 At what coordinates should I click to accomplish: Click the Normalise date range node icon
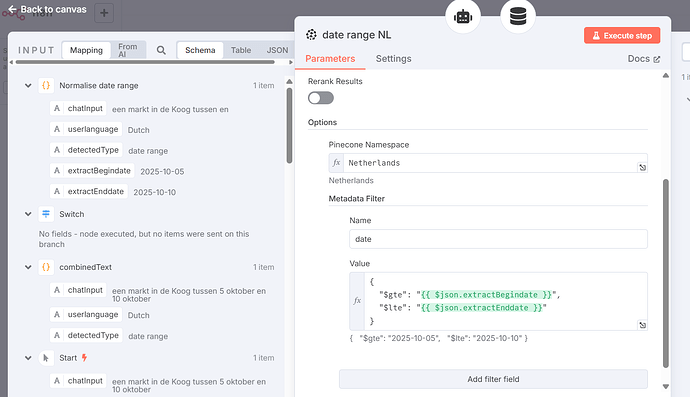tap(46, 85)
